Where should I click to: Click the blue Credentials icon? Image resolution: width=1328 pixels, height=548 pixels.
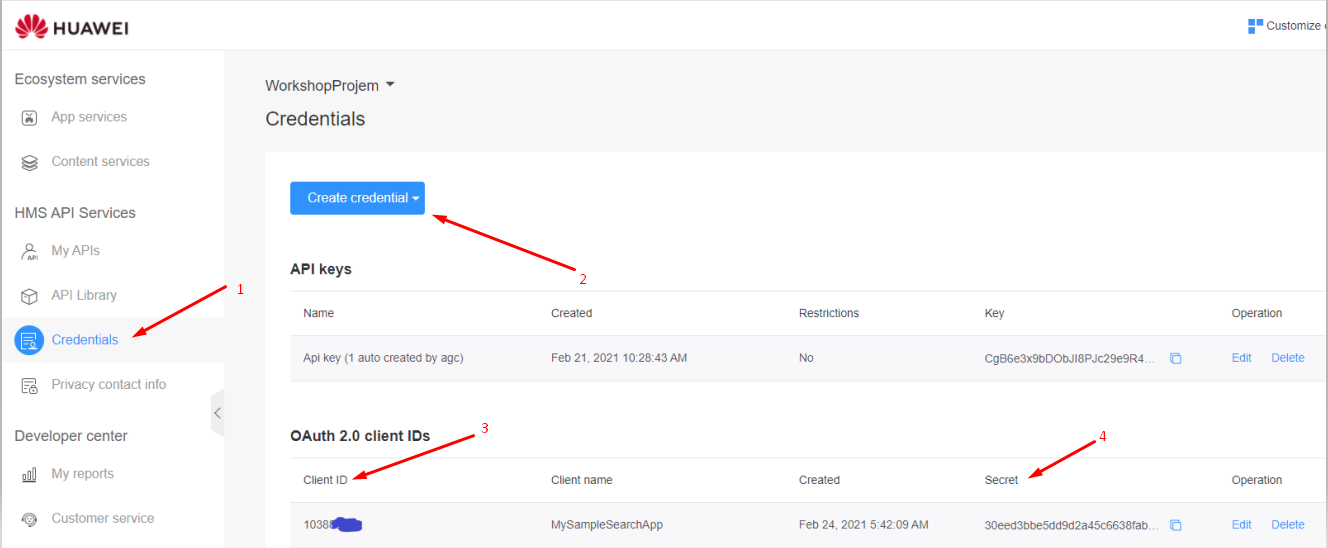click(x=29, y=340)
